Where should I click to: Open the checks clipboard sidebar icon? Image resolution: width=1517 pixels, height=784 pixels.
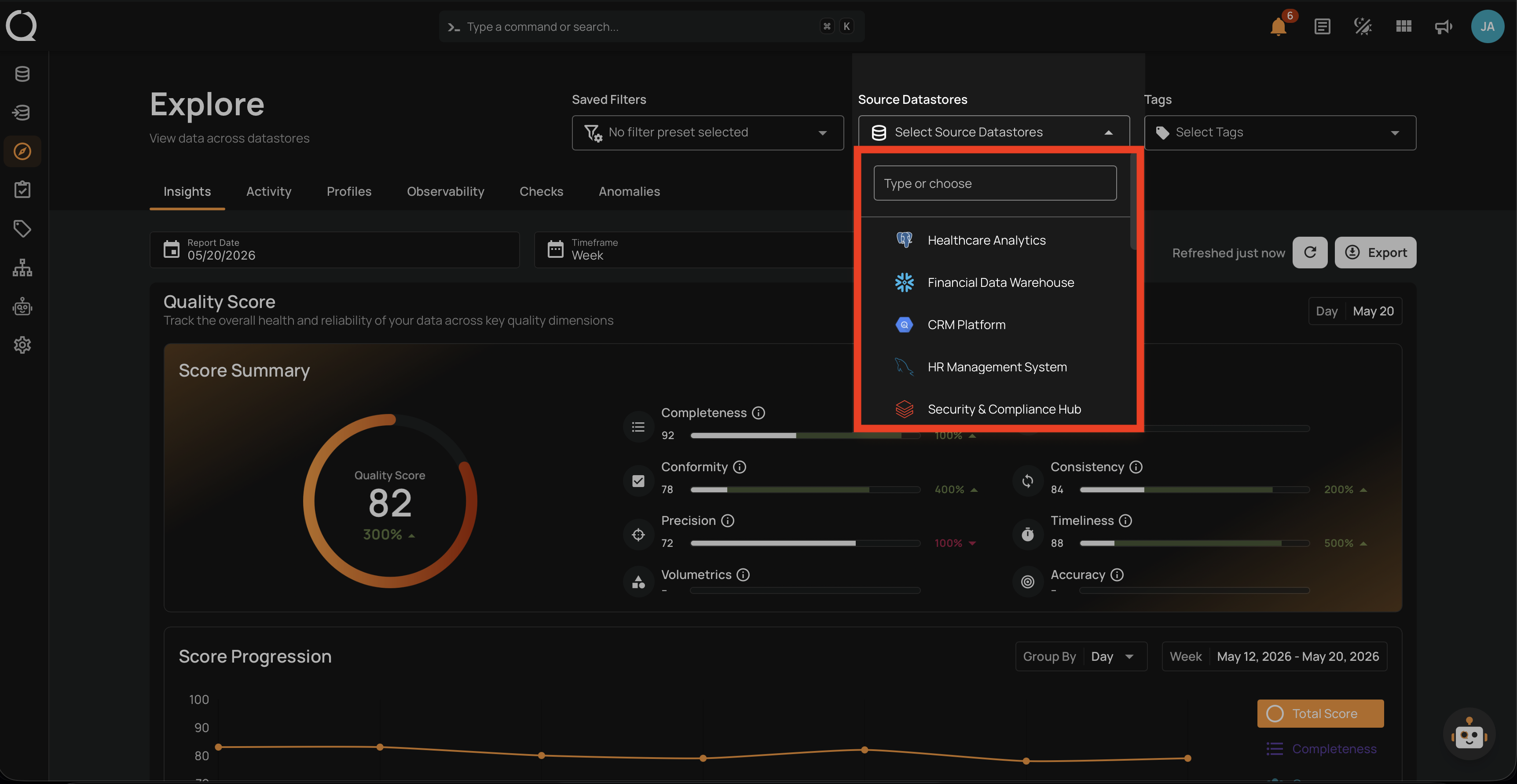22,190
